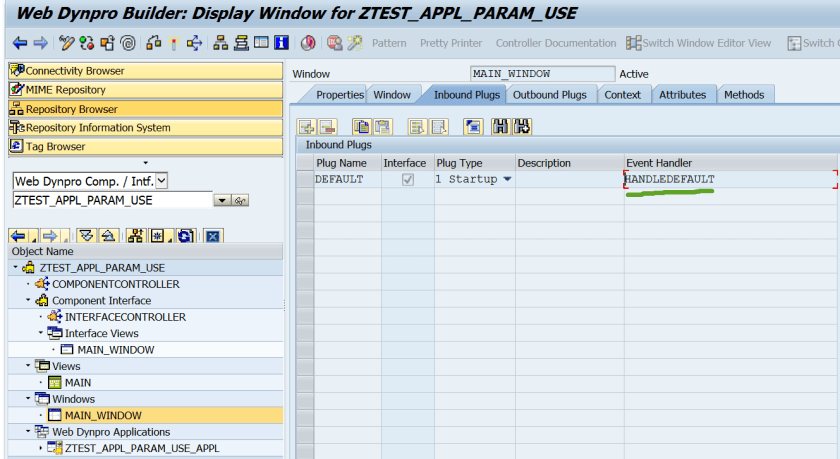Click the Delete Row icon above plug table
Viewport: 840px width, 459px height.
pos(327,127)
